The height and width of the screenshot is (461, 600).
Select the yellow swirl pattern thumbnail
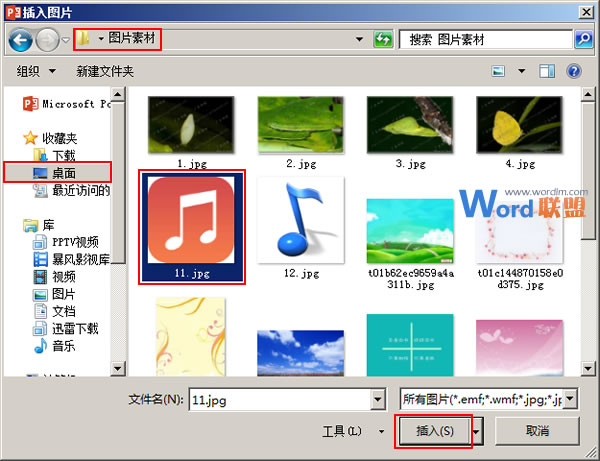(x=191, y=337)
